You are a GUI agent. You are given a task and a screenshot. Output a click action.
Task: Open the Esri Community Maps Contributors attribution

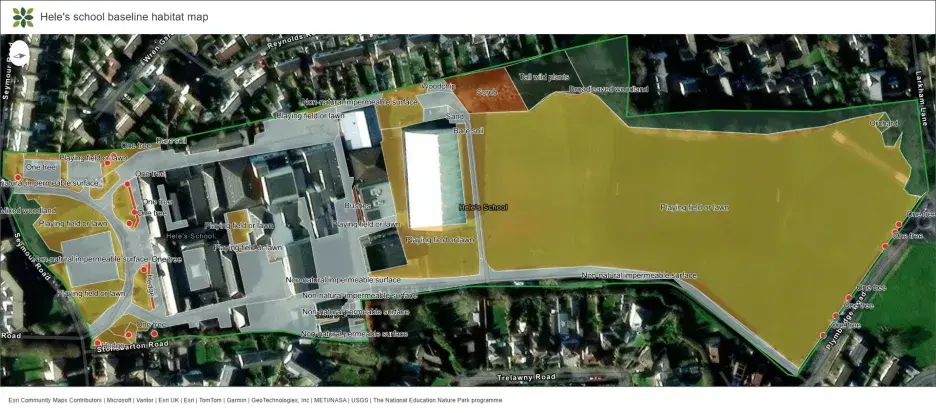tap(55, 400)
